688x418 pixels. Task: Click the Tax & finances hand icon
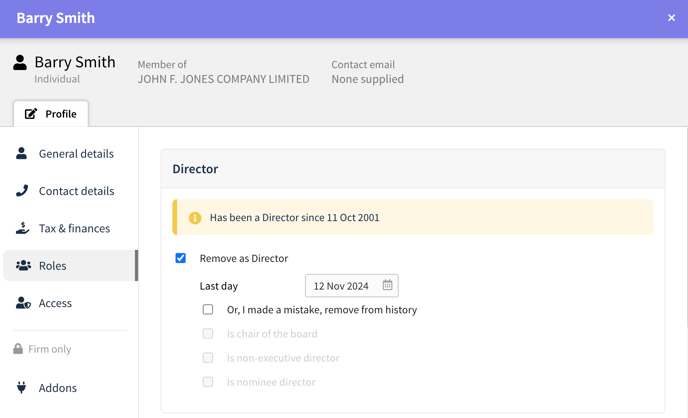(22, 228)
